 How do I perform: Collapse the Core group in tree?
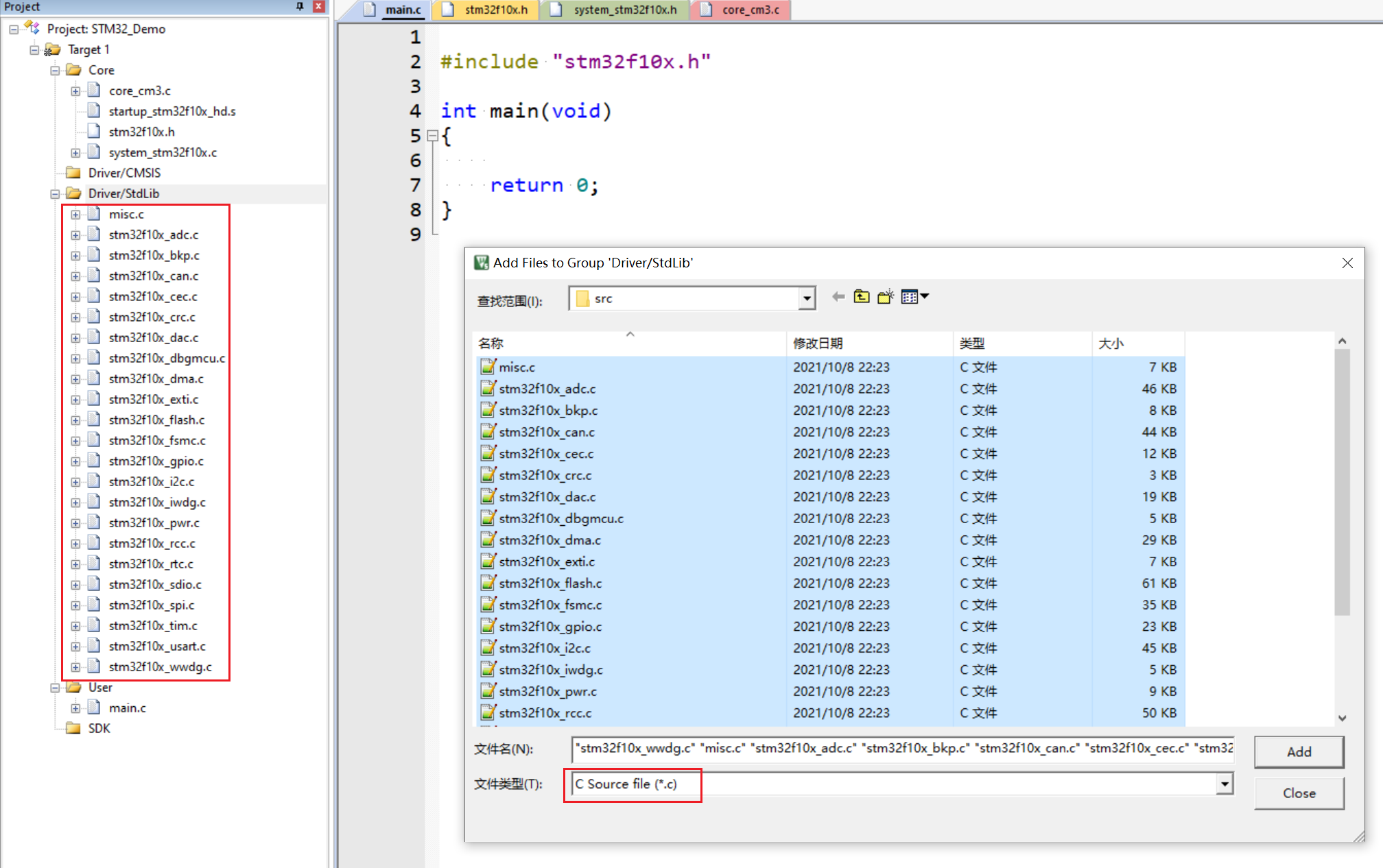[x=55, y=71]
